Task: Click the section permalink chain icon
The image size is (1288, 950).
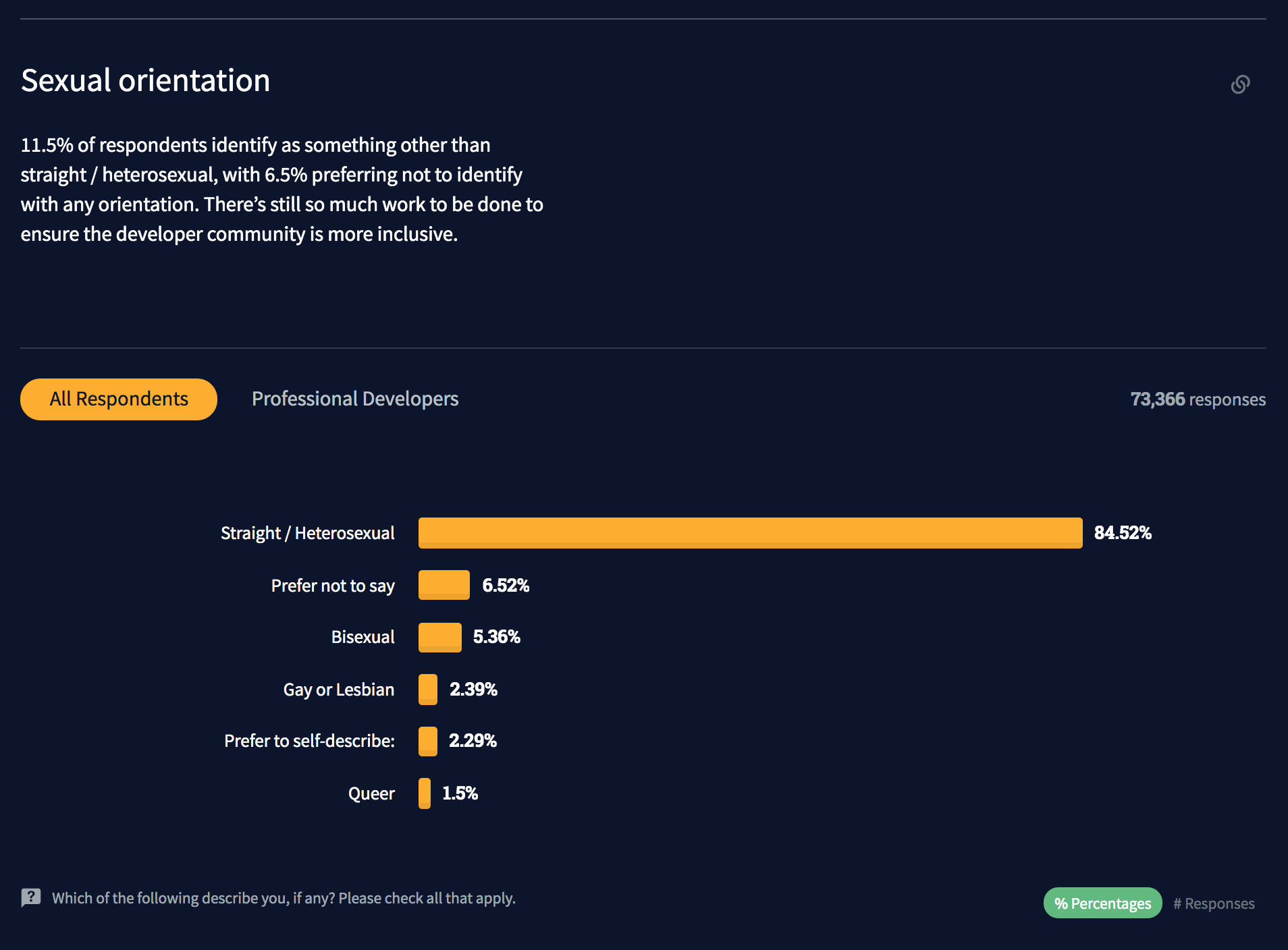Action: pyautogui.click(x=1240, y=84)
